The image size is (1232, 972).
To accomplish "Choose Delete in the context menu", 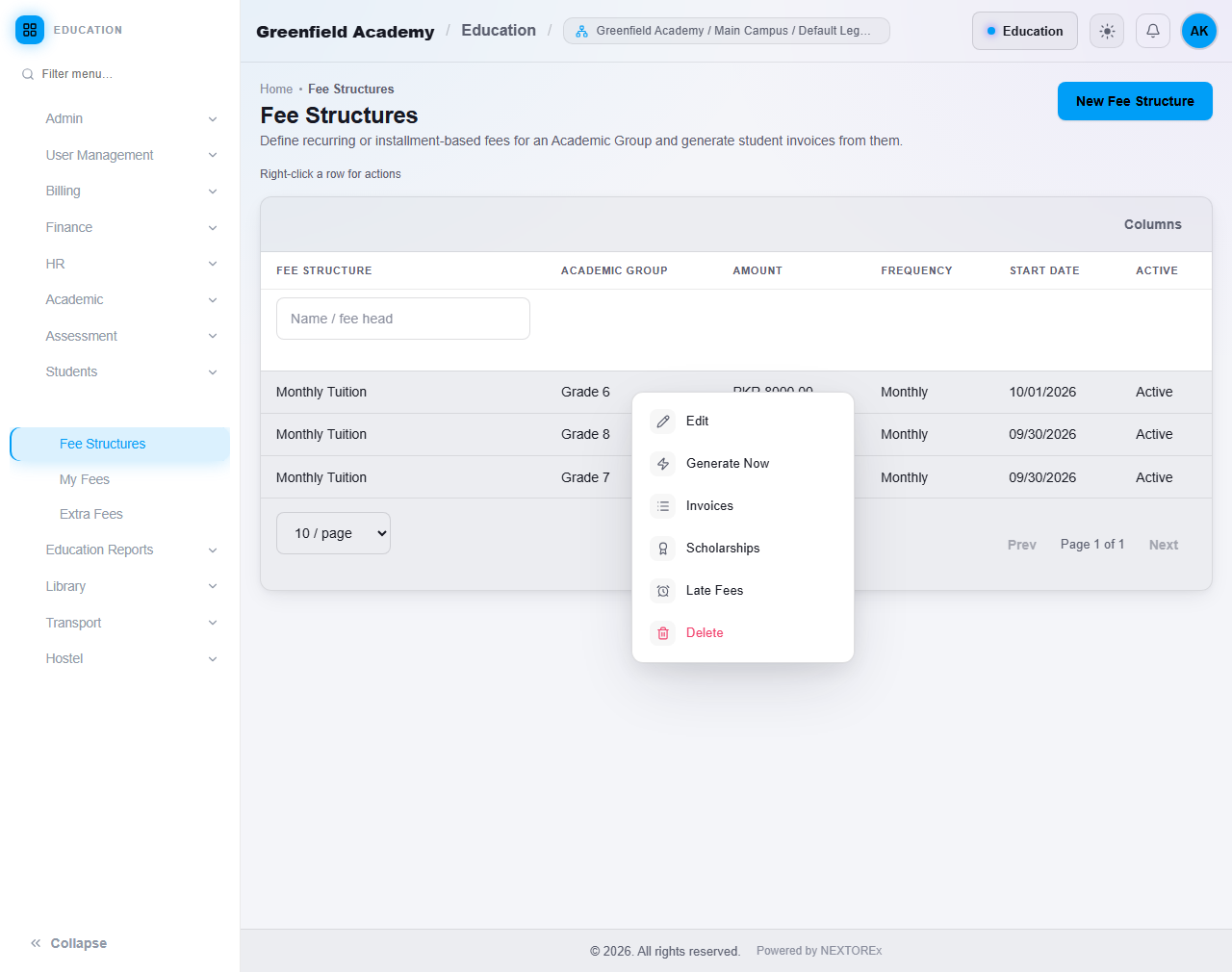I will 743,633.
